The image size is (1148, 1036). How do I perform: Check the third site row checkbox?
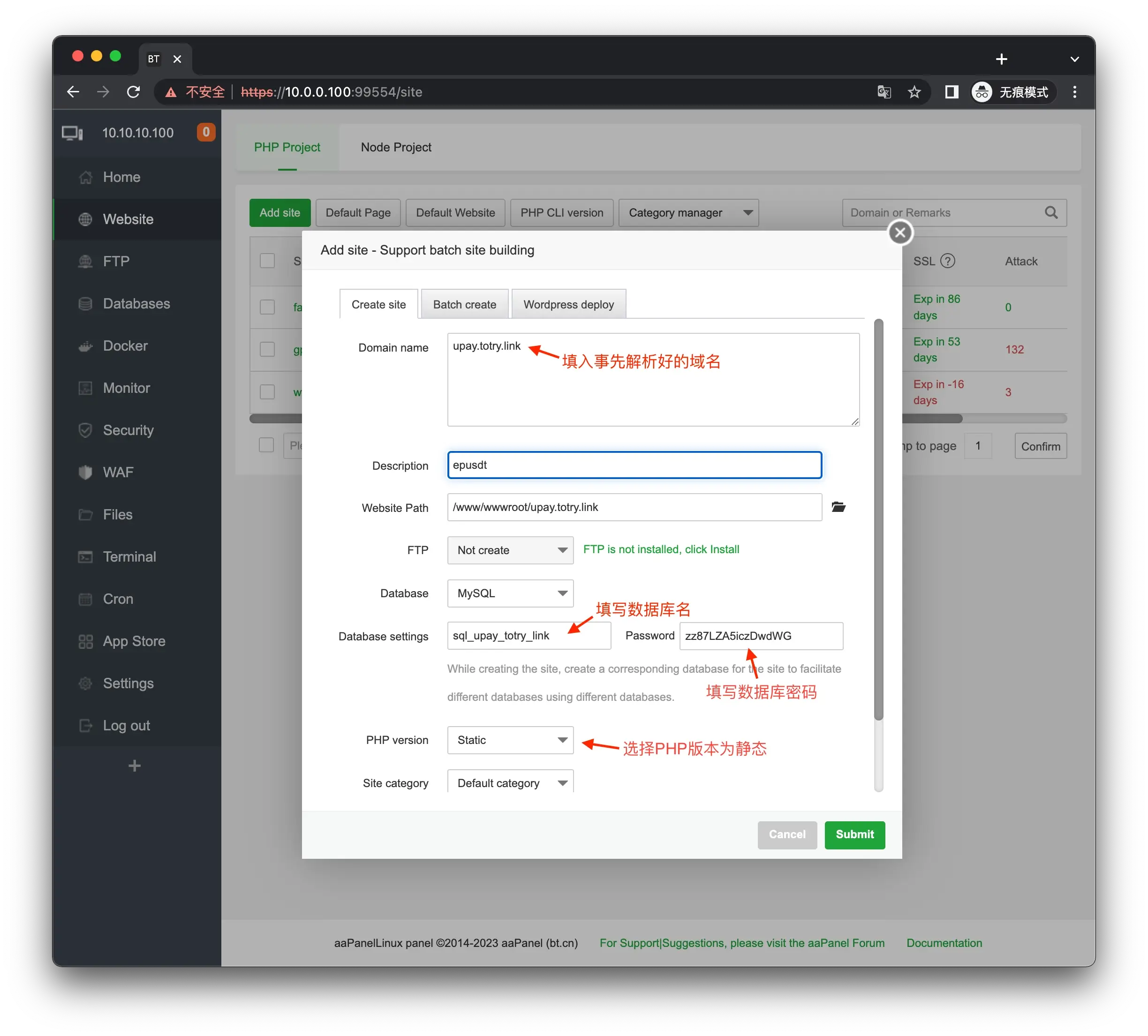(x=267, y=392)
